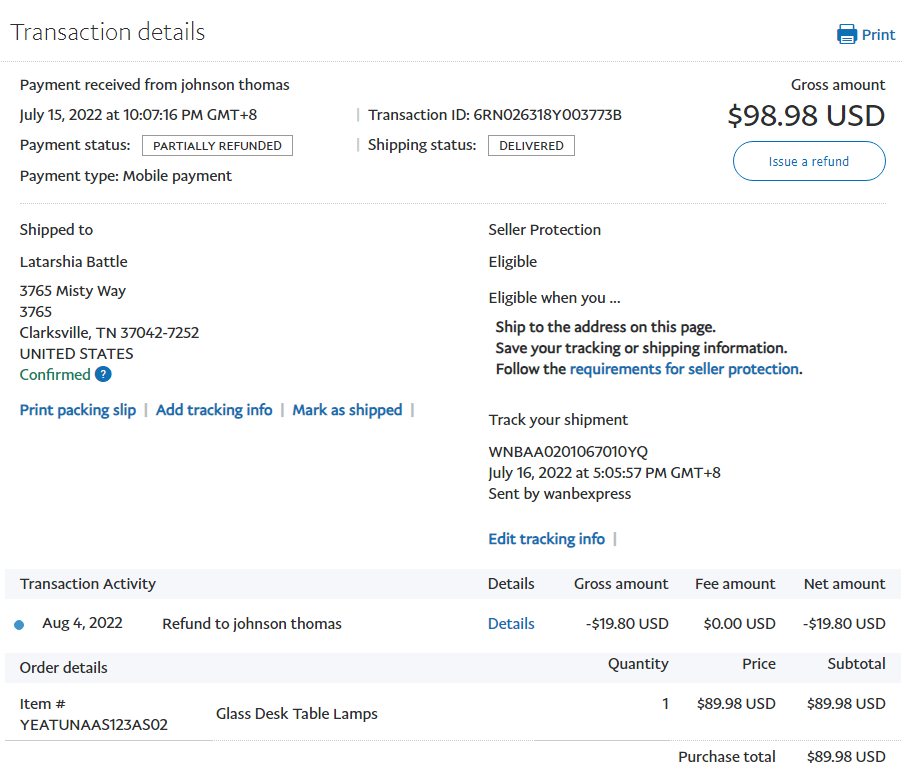
Task: Click tracking number WNBAA0201067010YQ
Action: [x=568, y=452]
